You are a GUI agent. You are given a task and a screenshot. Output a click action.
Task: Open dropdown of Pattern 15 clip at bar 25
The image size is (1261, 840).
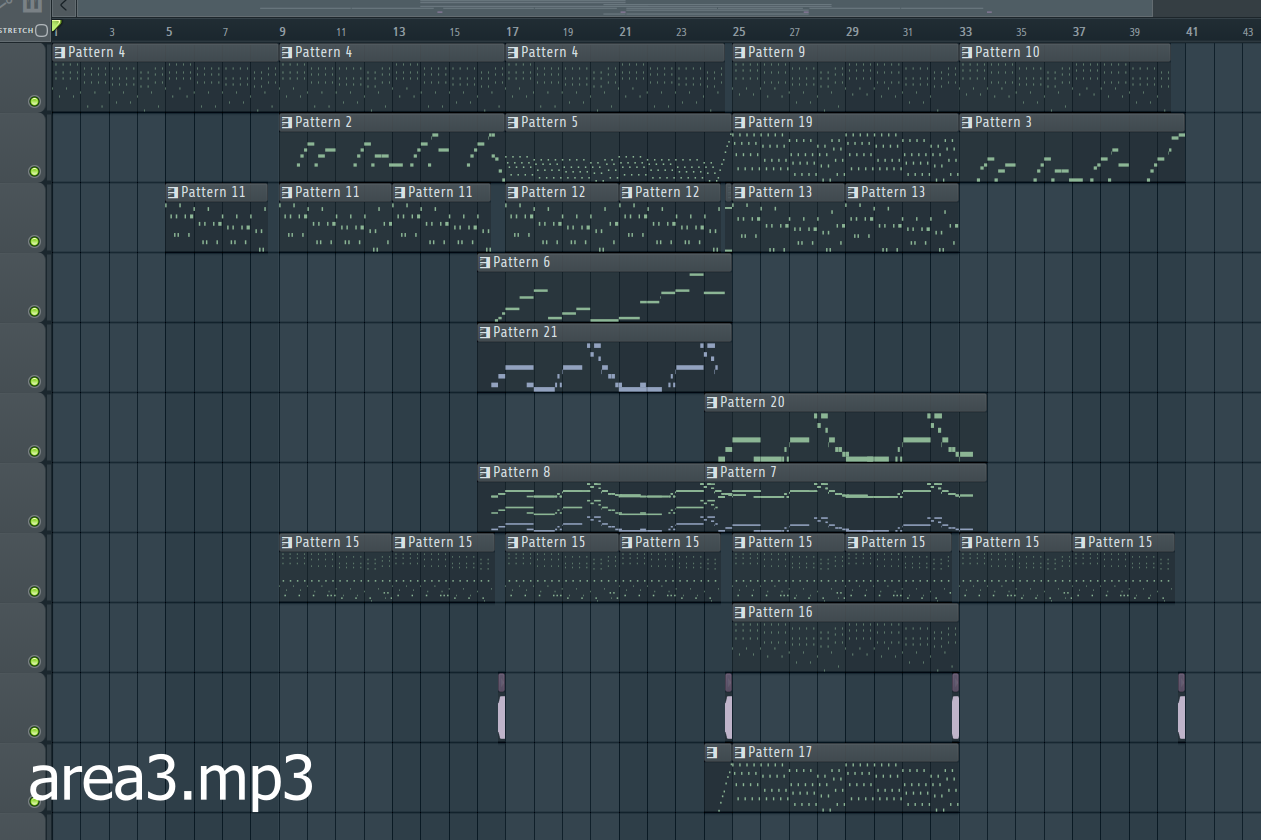pyautogui.click(x=740, y=542)
